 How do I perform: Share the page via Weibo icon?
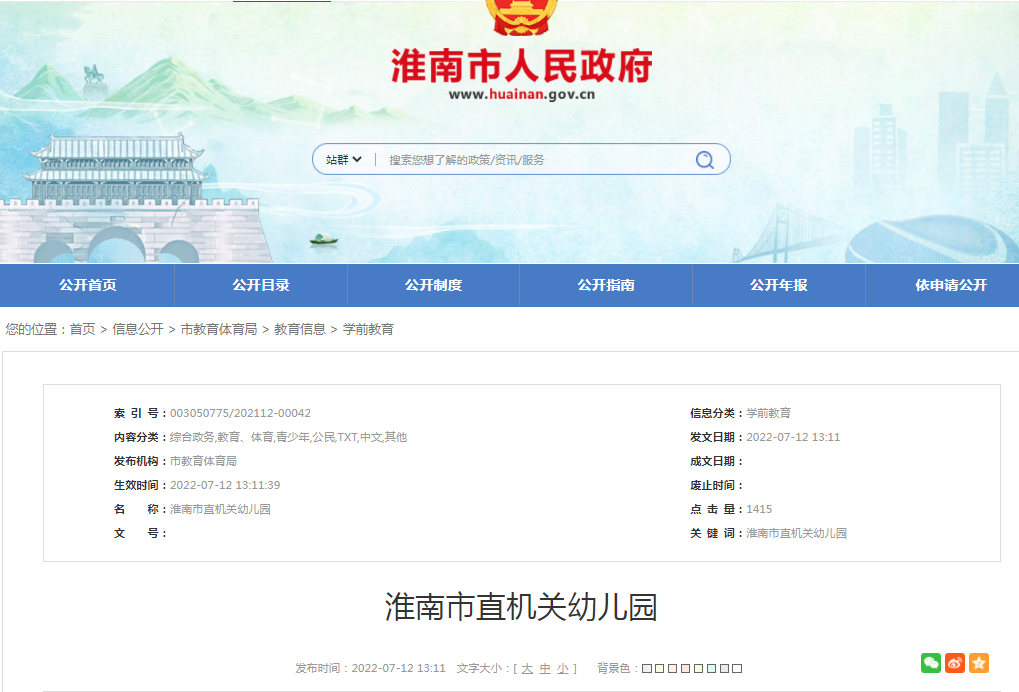[955, 663]
